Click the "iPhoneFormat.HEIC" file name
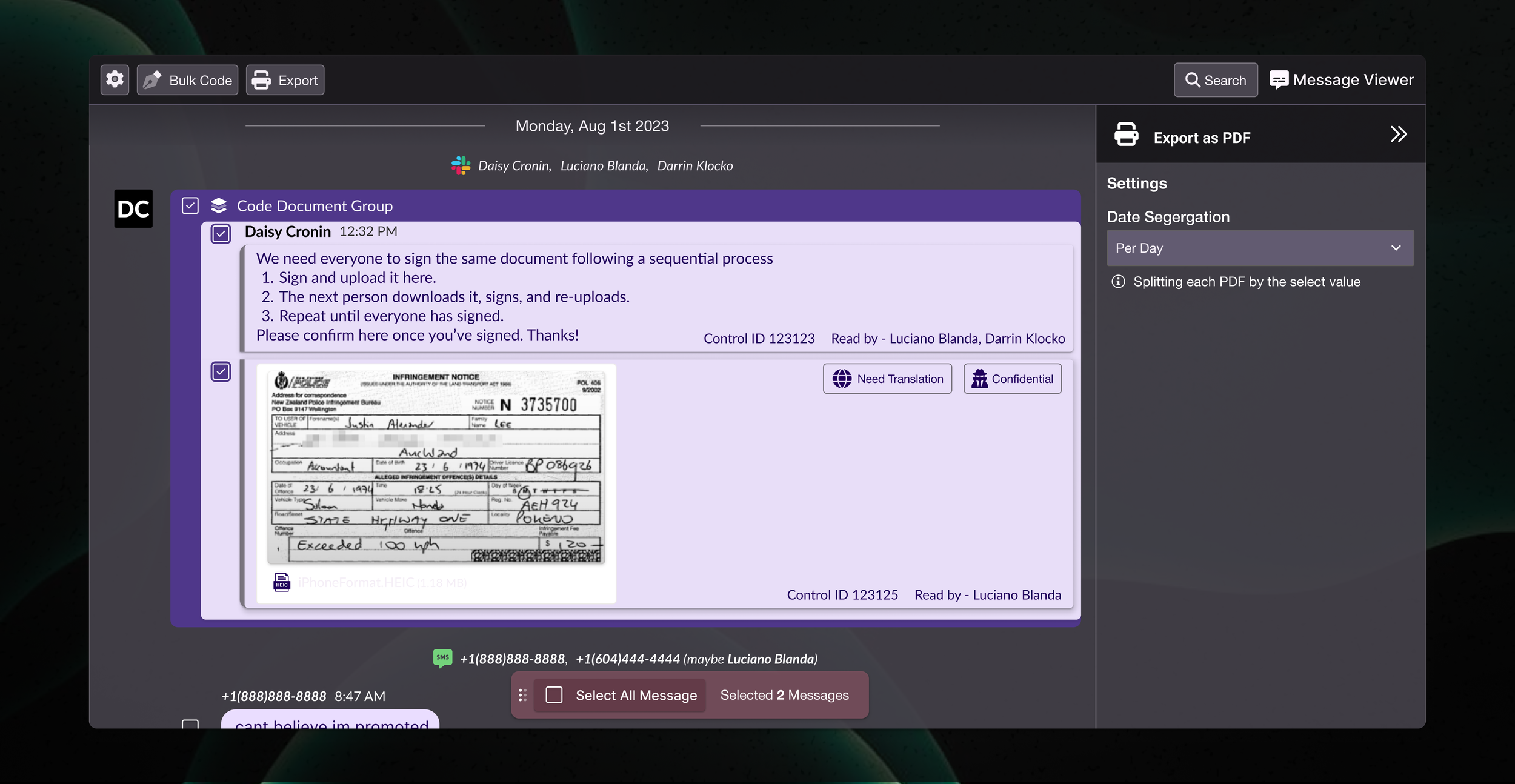Viewport: 1515px width, 784px height. [356, 583]
